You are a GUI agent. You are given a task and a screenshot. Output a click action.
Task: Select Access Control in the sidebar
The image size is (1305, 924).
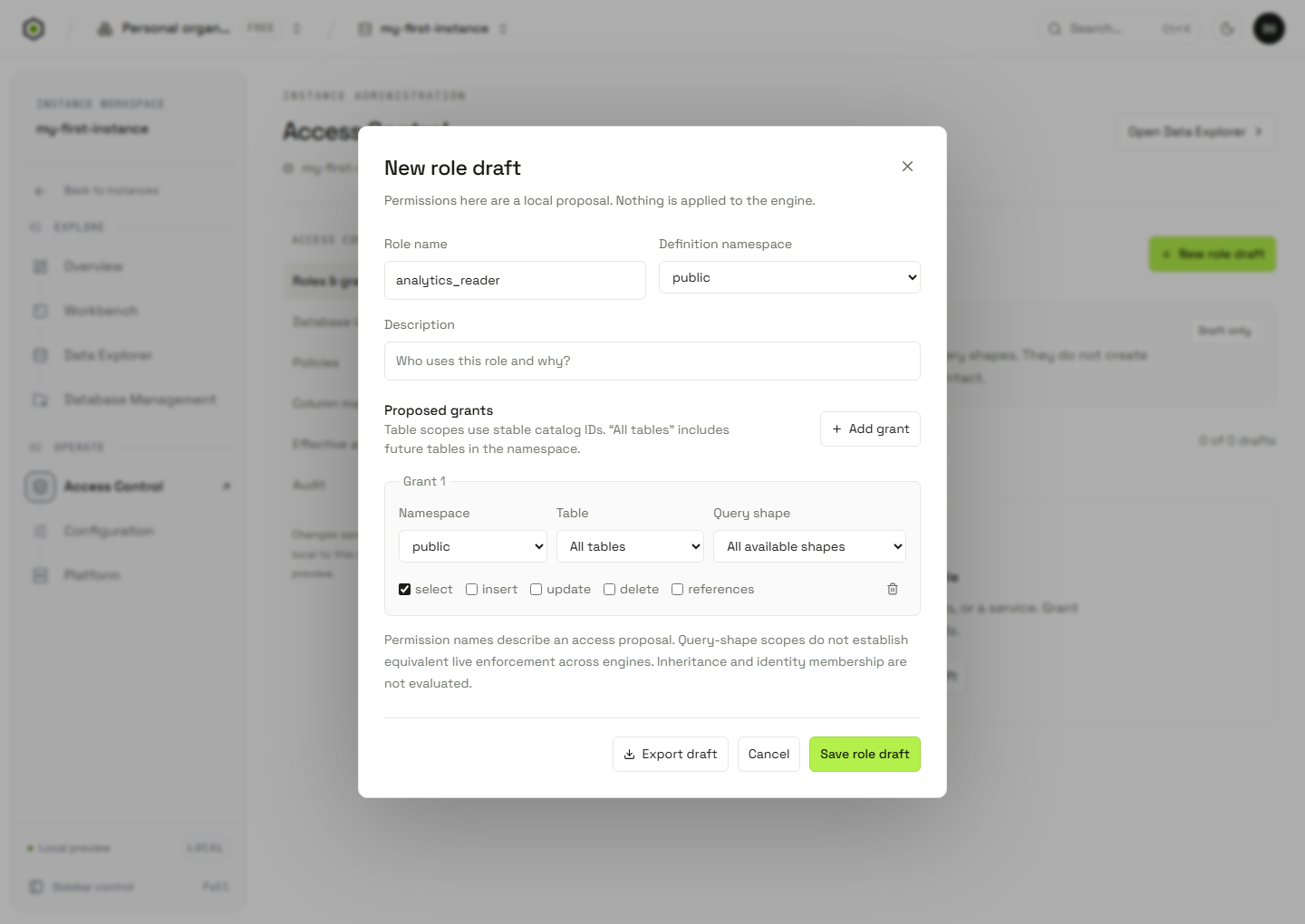[128, 486]
